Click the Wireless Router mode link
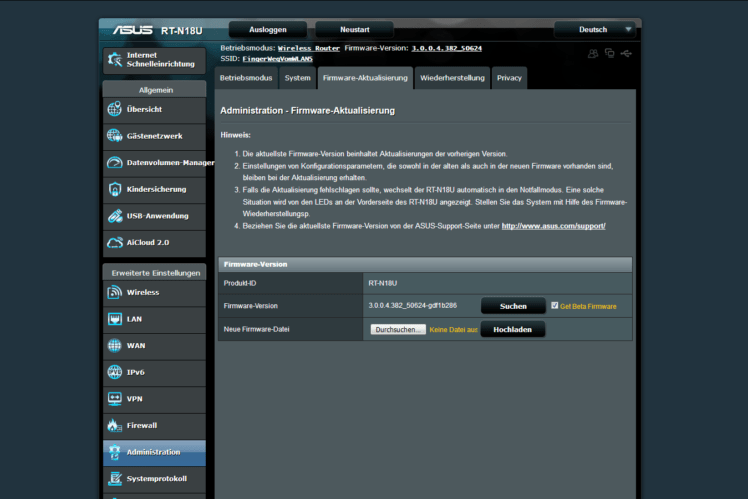748x499 pixels. pyautogui.click(x=309, y=48)
